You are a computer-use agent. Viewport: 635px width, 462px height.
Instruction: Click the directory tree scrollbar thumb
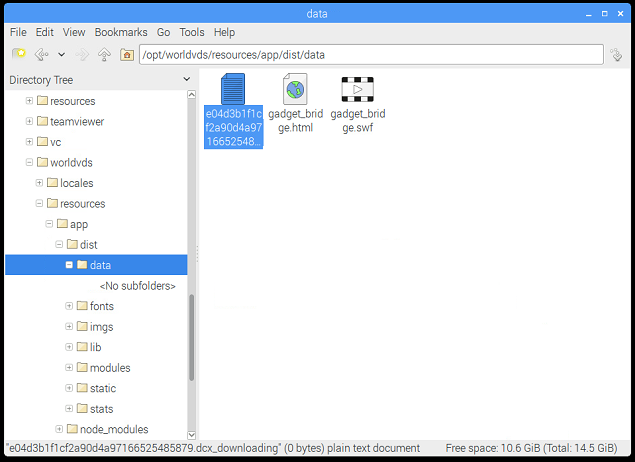click(x=192, y=338)
